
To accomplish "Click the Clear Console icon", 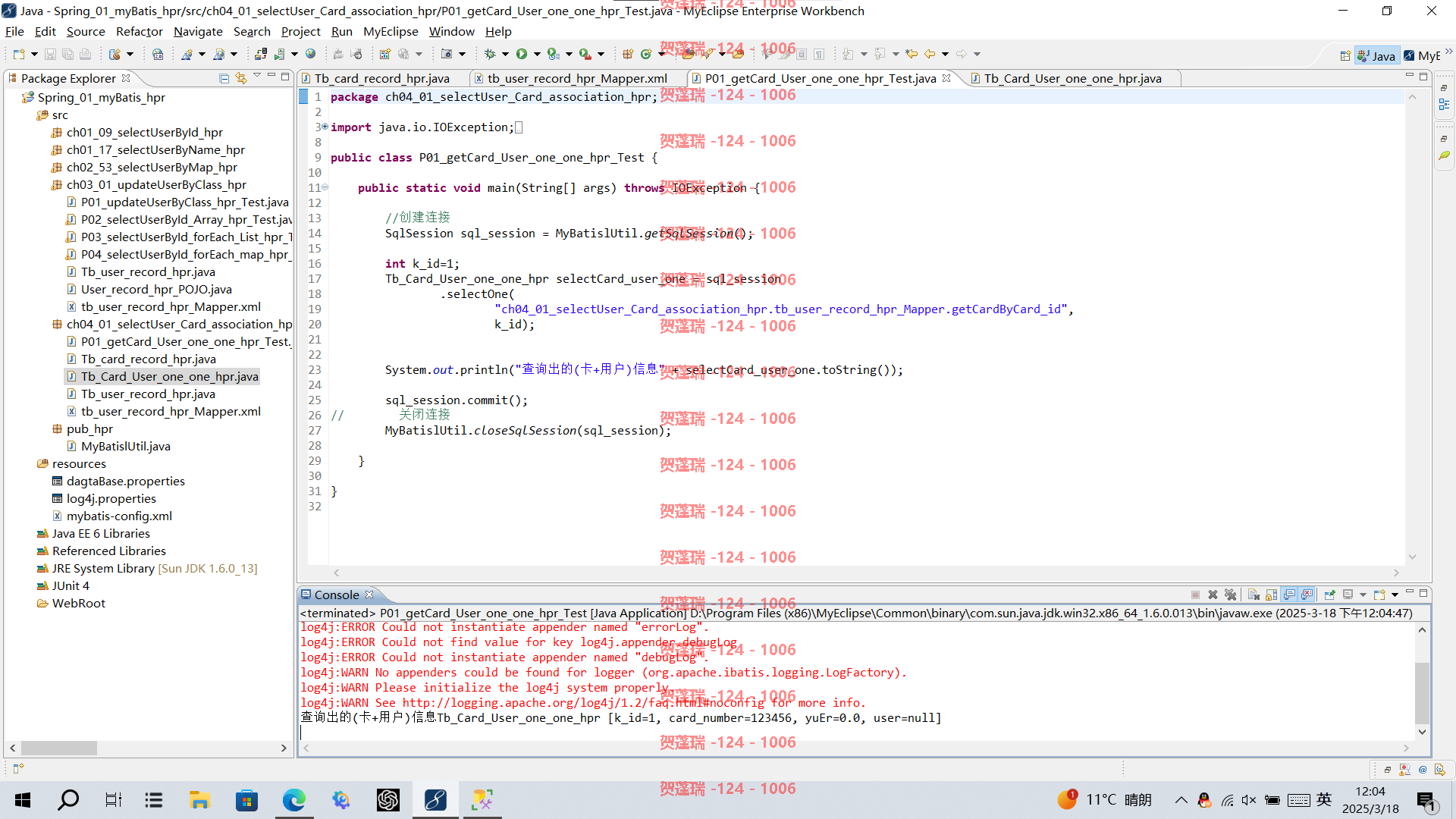I will point(1254,595).
